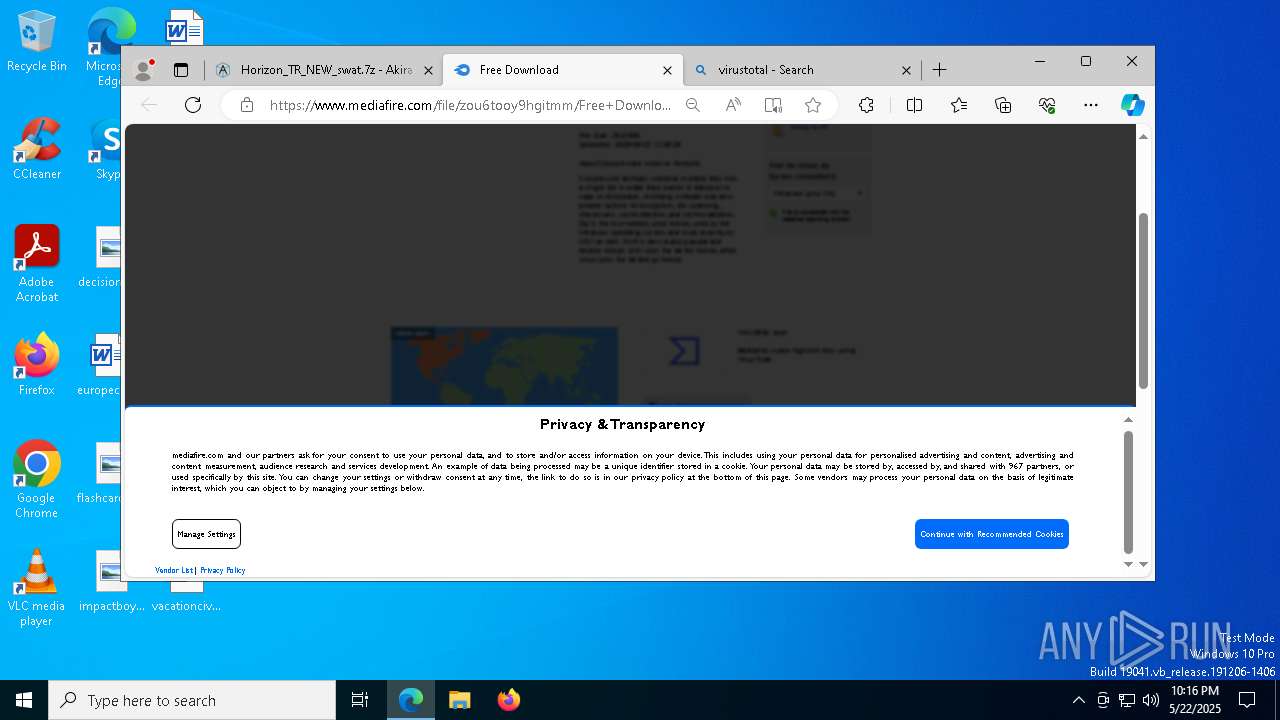Select the Google Chrome desktop icon

coord(37,479)
